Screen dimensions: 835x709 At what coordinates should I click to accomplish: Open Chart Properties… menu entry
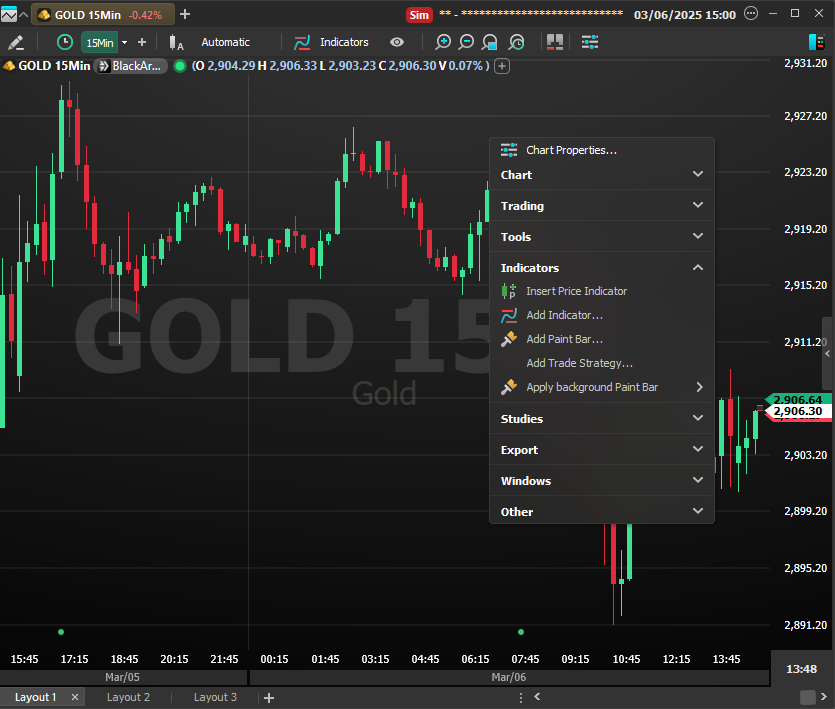click(x=571, y=150)
